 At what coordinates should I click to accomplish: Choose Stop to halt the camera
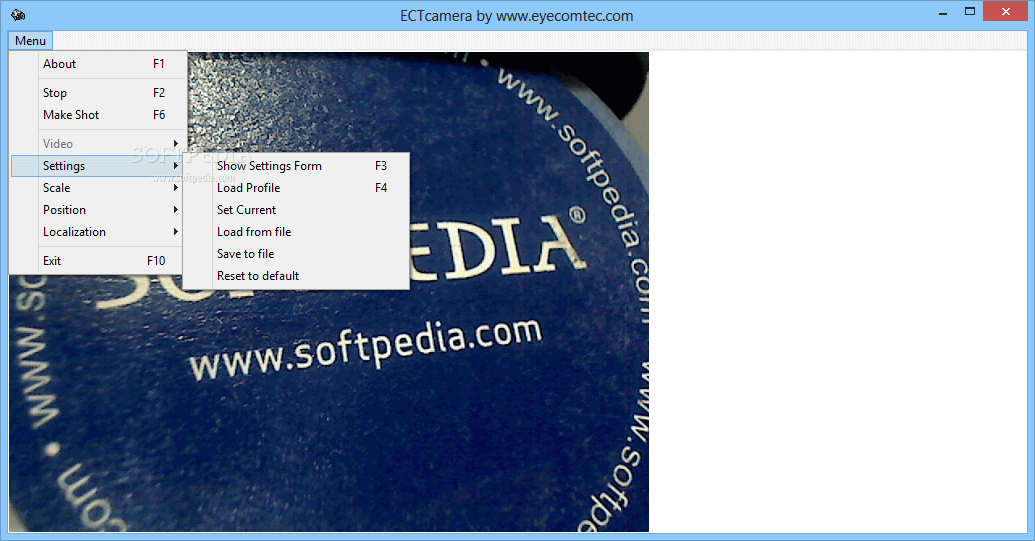pos(98,93)
